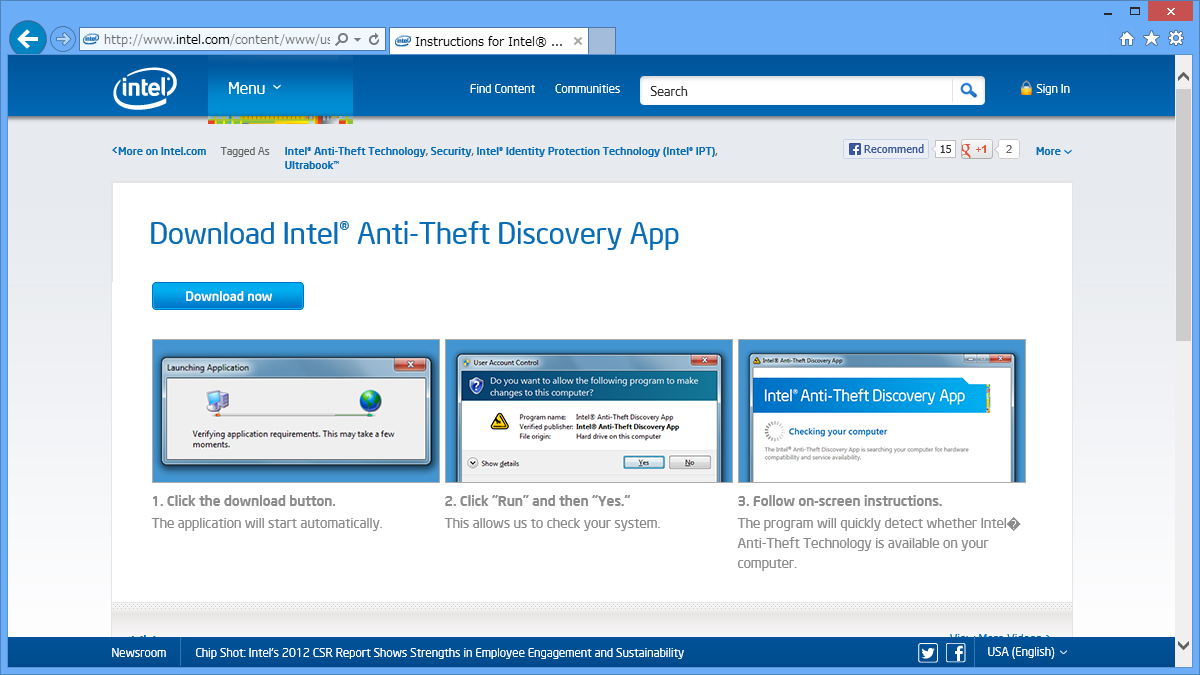1200x675 pixels.
Task: Open the browser Tools gear icon
Action: (x=1176, y=39)
